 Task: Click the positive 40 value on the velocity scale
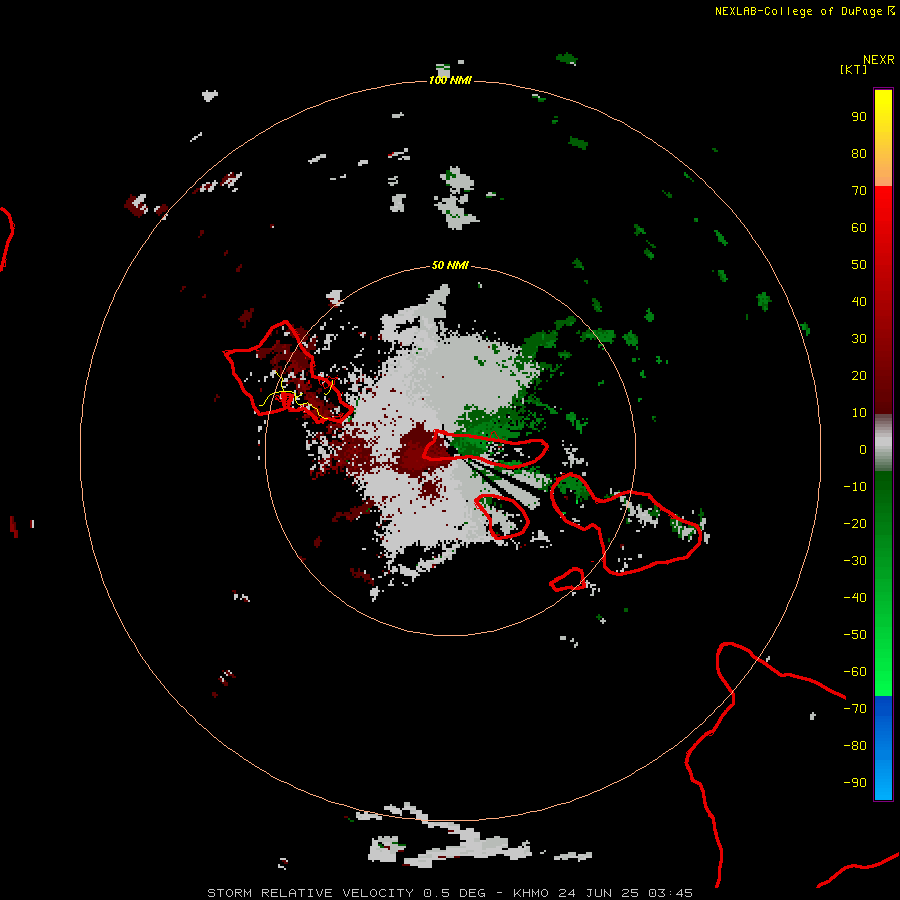[859, 302]
